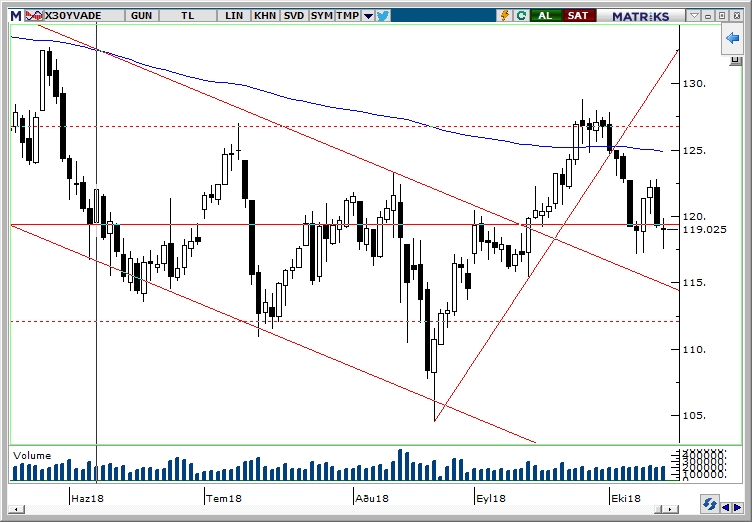Click the blue right triangle navigation button

pos(737,507)
